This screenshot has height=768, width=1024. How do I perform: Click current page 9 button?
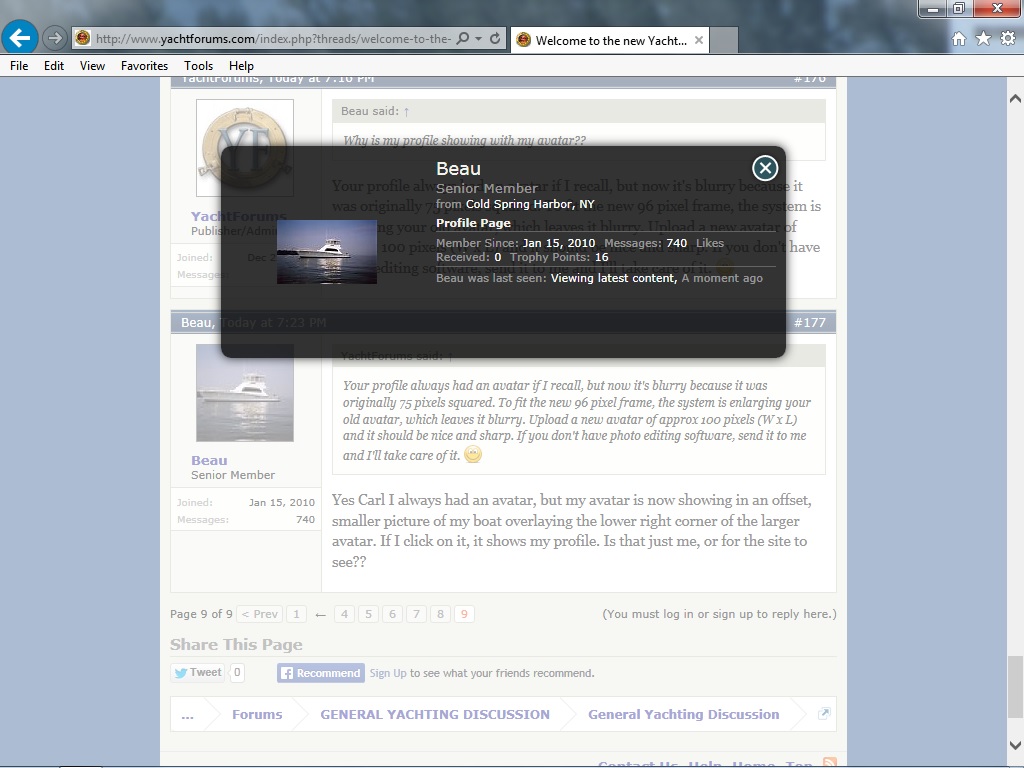[464, 614]
